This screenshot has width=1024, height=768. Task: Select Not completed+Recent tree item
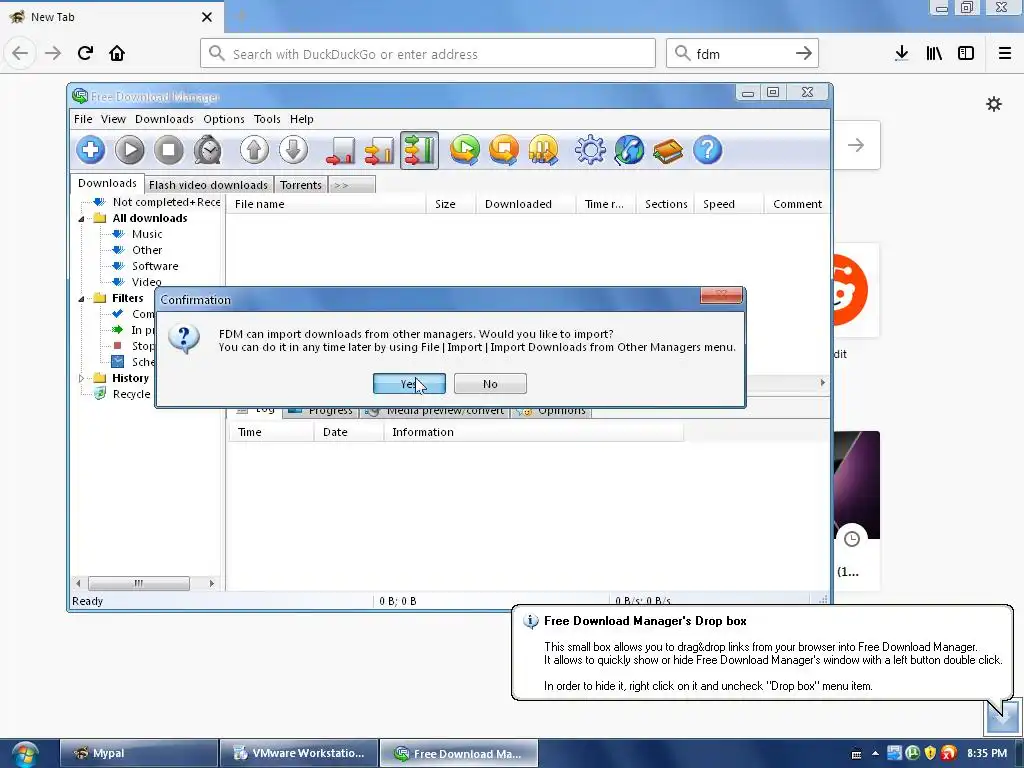tap(167, 202)
